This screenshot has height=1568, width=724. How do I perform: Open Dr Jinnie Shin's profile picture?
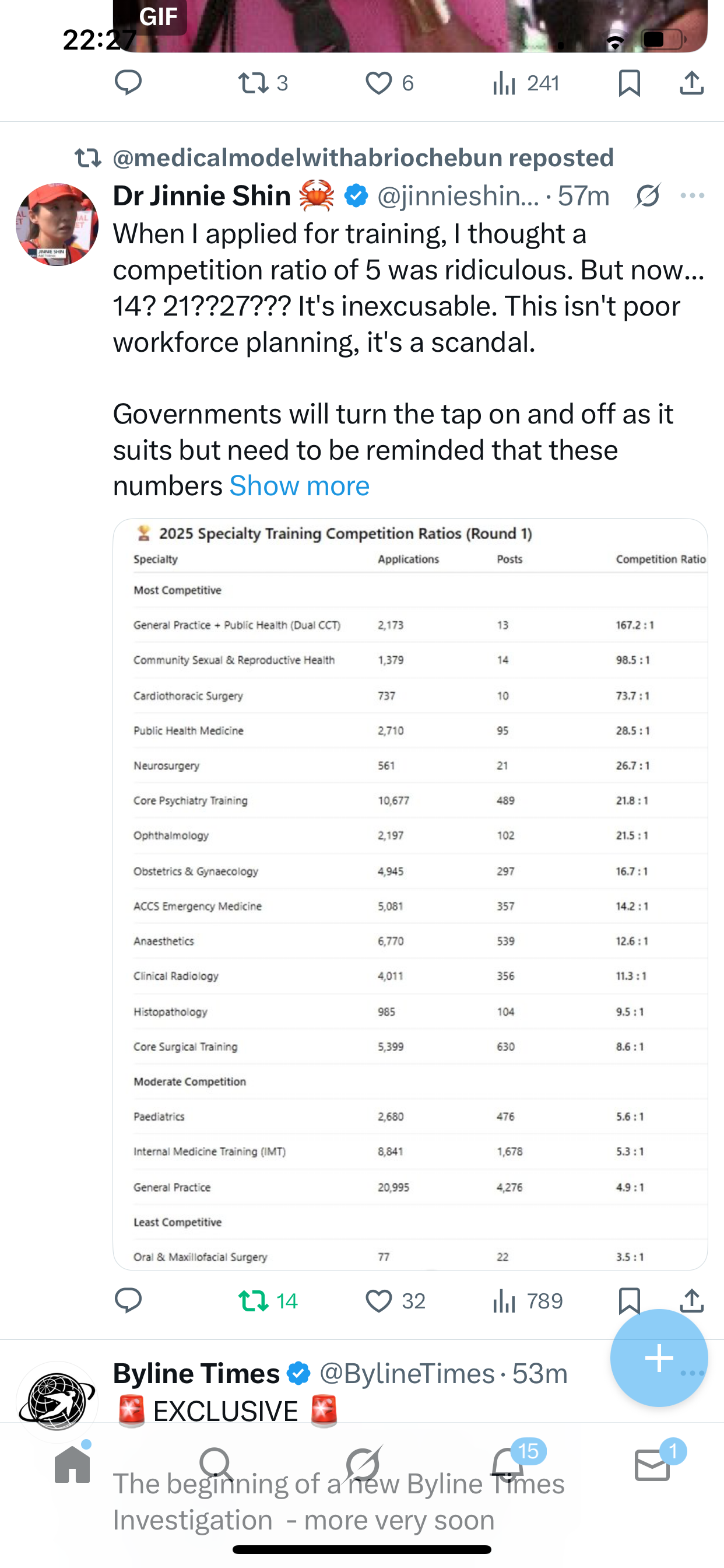57,225
